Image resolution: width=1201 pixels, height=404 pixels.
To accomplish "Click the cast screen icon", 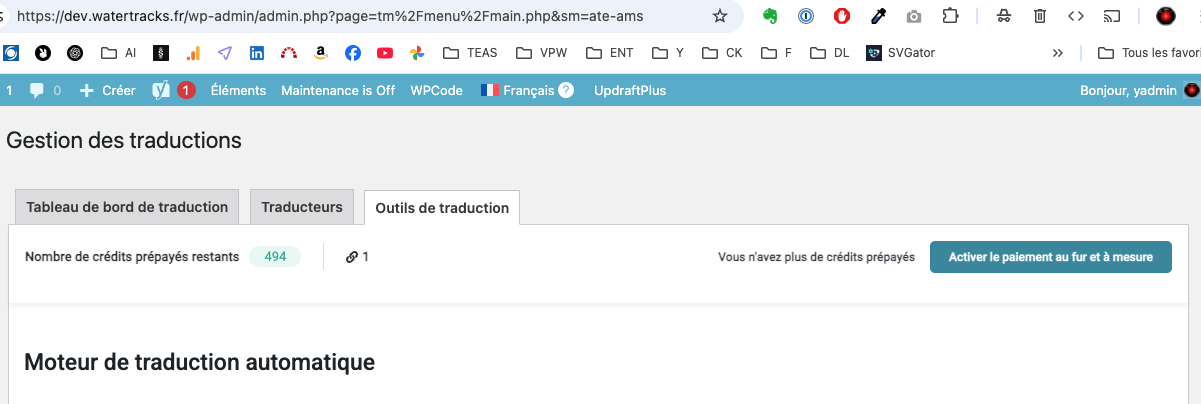I will point(1111,16).
